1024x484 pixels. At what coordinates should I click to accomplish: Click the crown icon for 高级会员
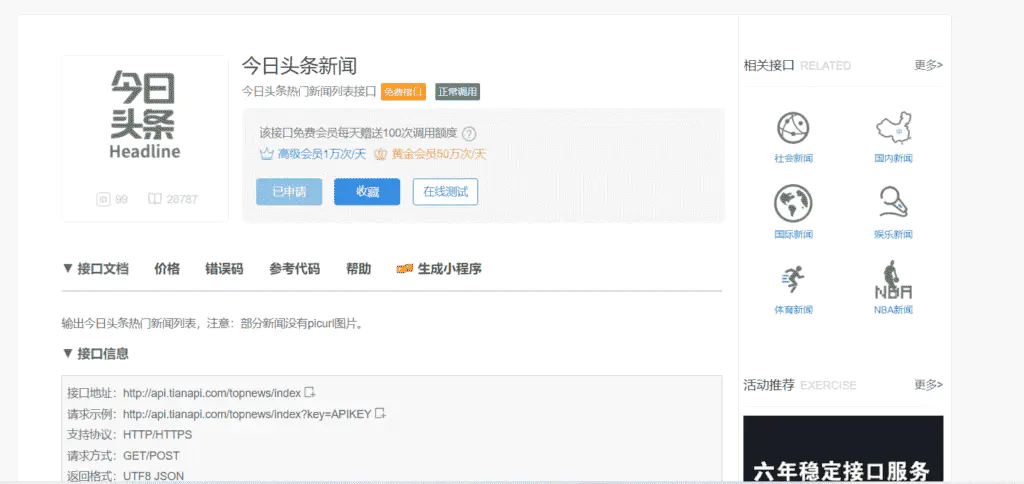click(266, 155)
